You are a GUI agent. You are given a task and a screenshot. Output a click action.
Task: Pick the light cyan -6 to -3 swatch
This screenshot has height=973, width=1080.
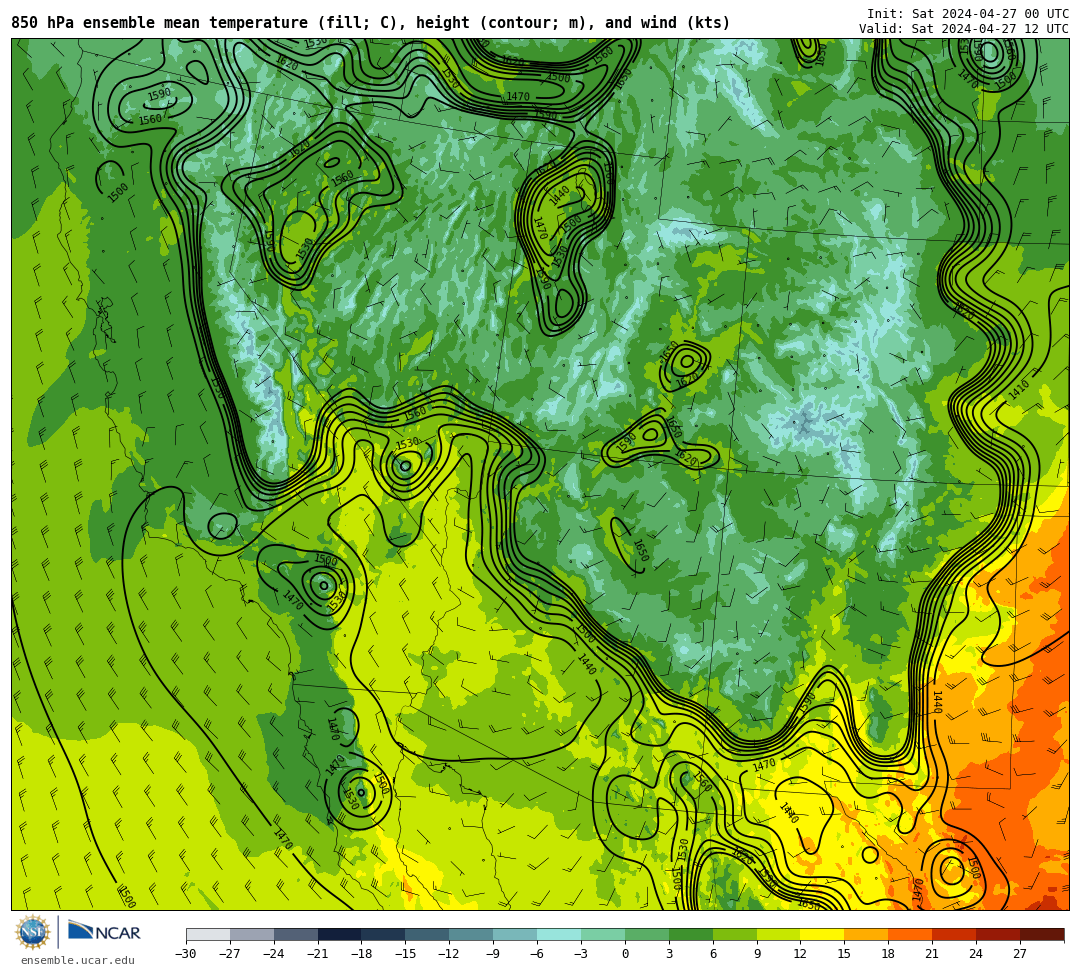(x=559, y=934)
